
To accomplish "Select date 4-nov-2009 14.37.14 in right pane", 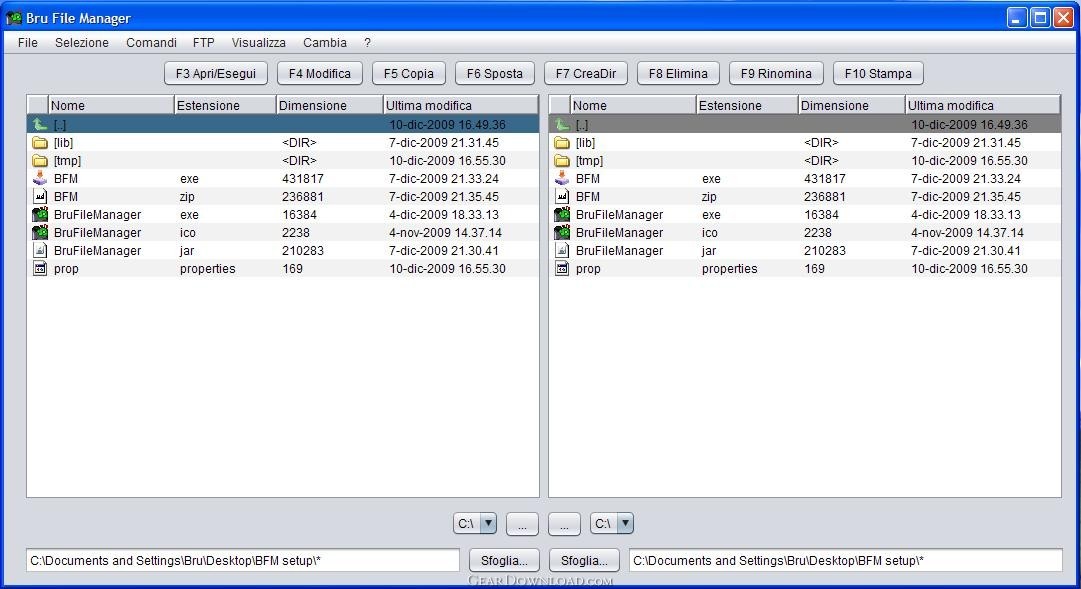I will (x=967, y=232).
